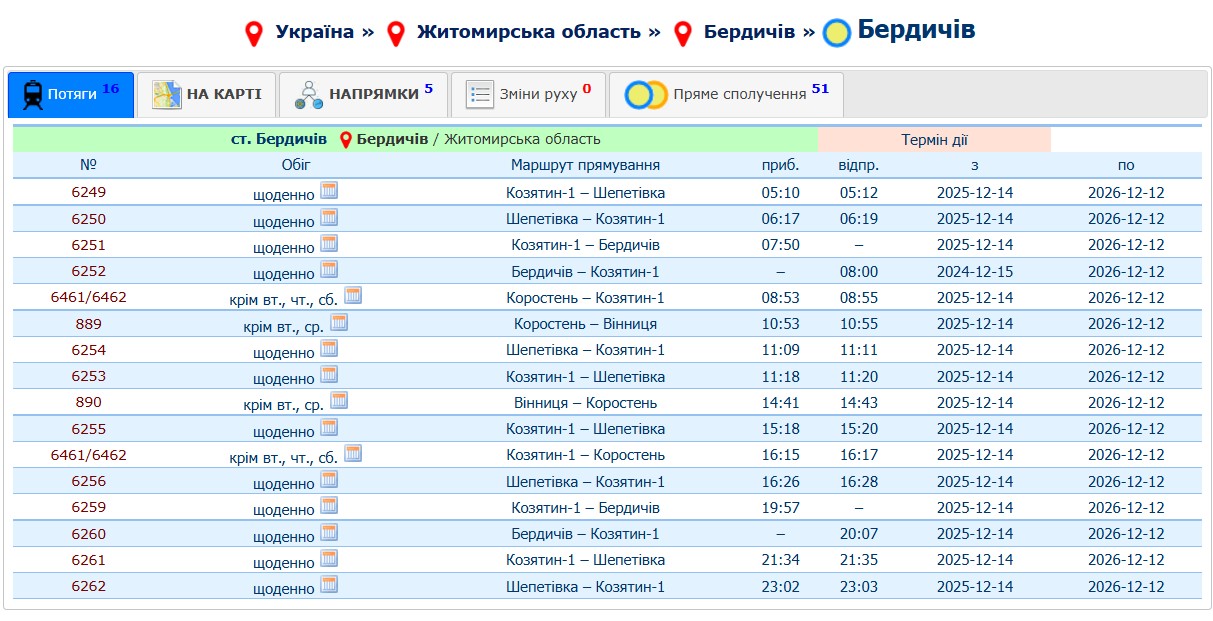Open calendar icon for train 889

tap(339, 322)
